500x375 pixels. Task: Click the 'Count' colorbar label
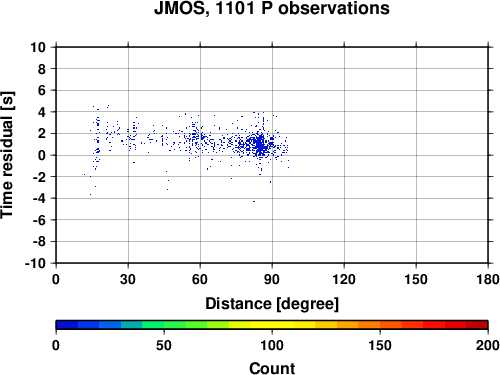pos(272,368)
